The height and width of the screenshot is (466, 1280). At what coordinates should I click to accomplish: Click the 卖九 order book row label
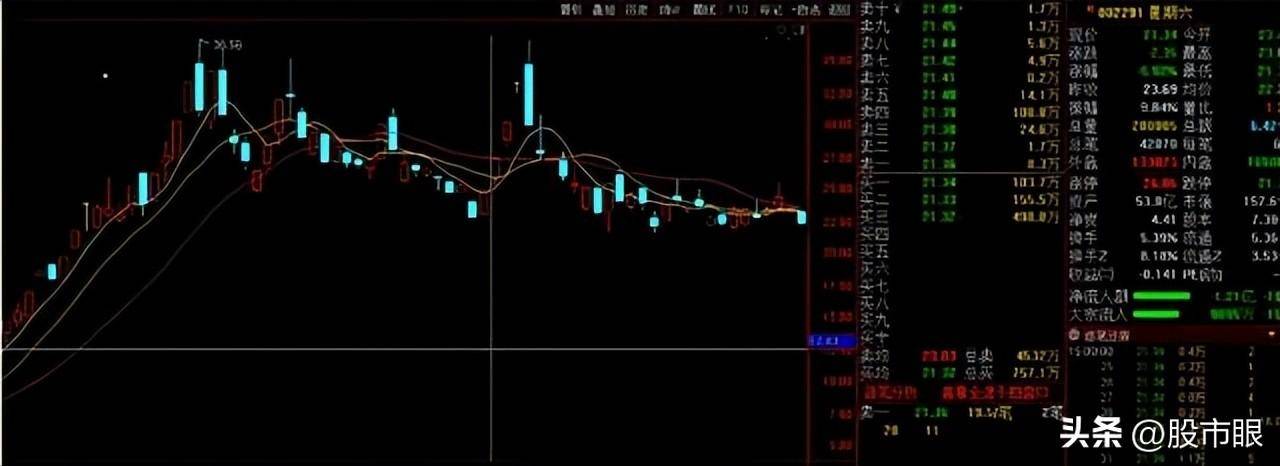pos(876,27)
